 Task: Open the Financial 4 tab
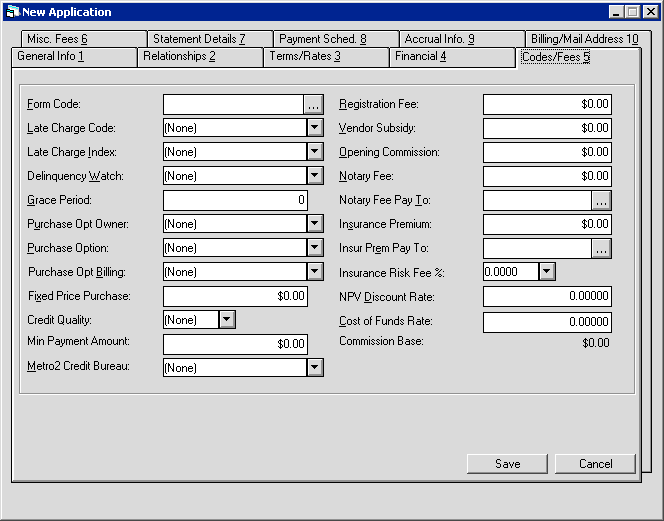tap(452, 57)
